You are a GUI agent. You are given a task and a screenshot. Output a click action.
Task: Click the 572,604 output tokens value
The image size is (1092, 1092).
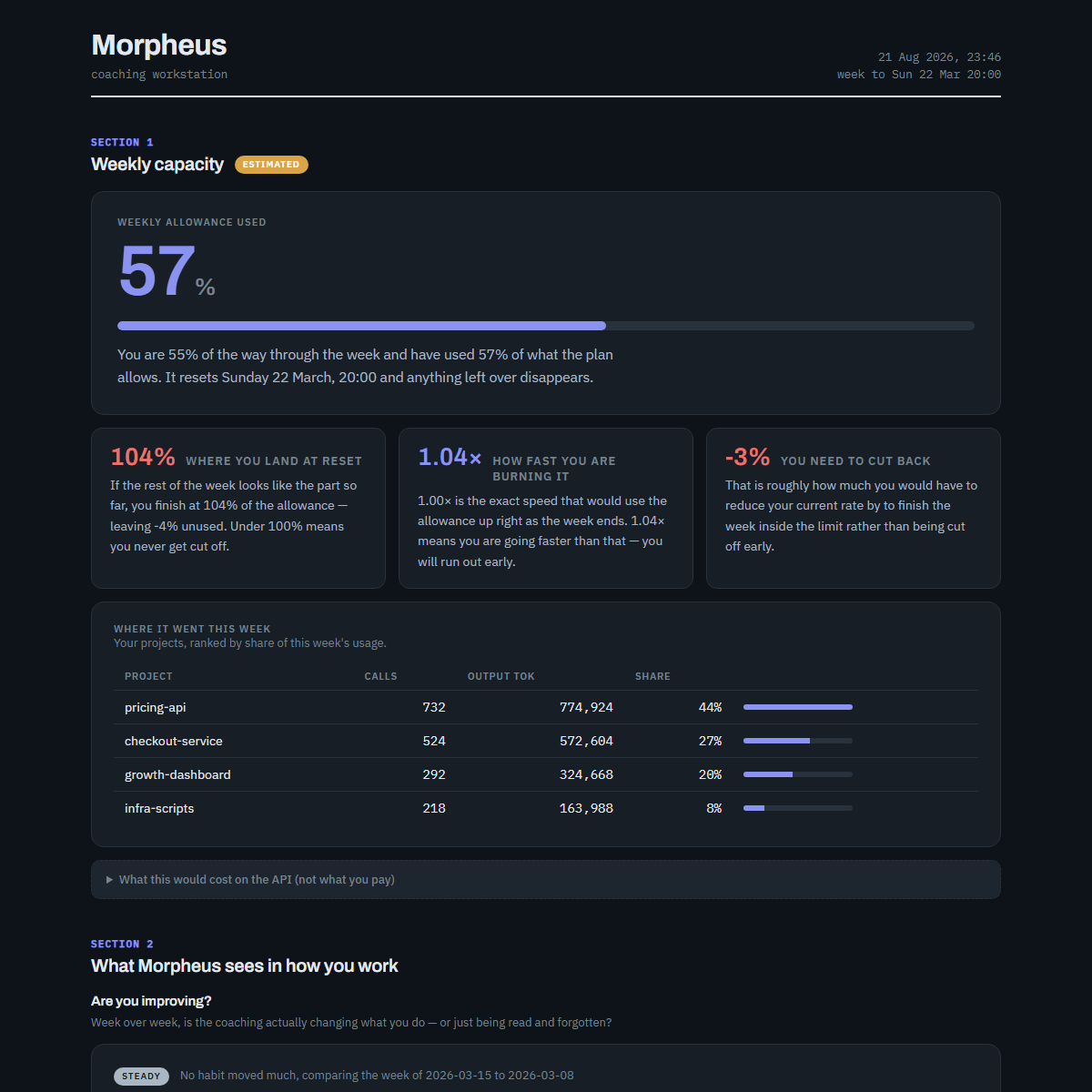[586, 741]
